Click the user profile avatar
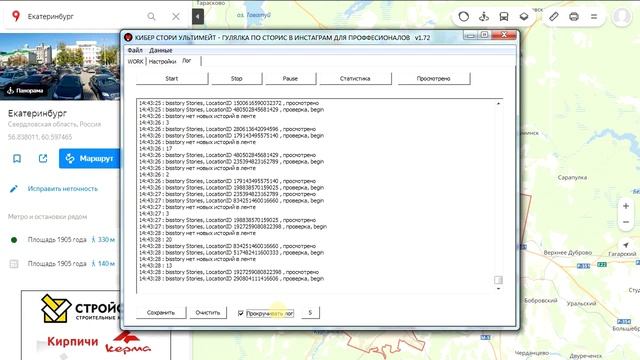This screenshot has height=360, width=640. (622, 17)
